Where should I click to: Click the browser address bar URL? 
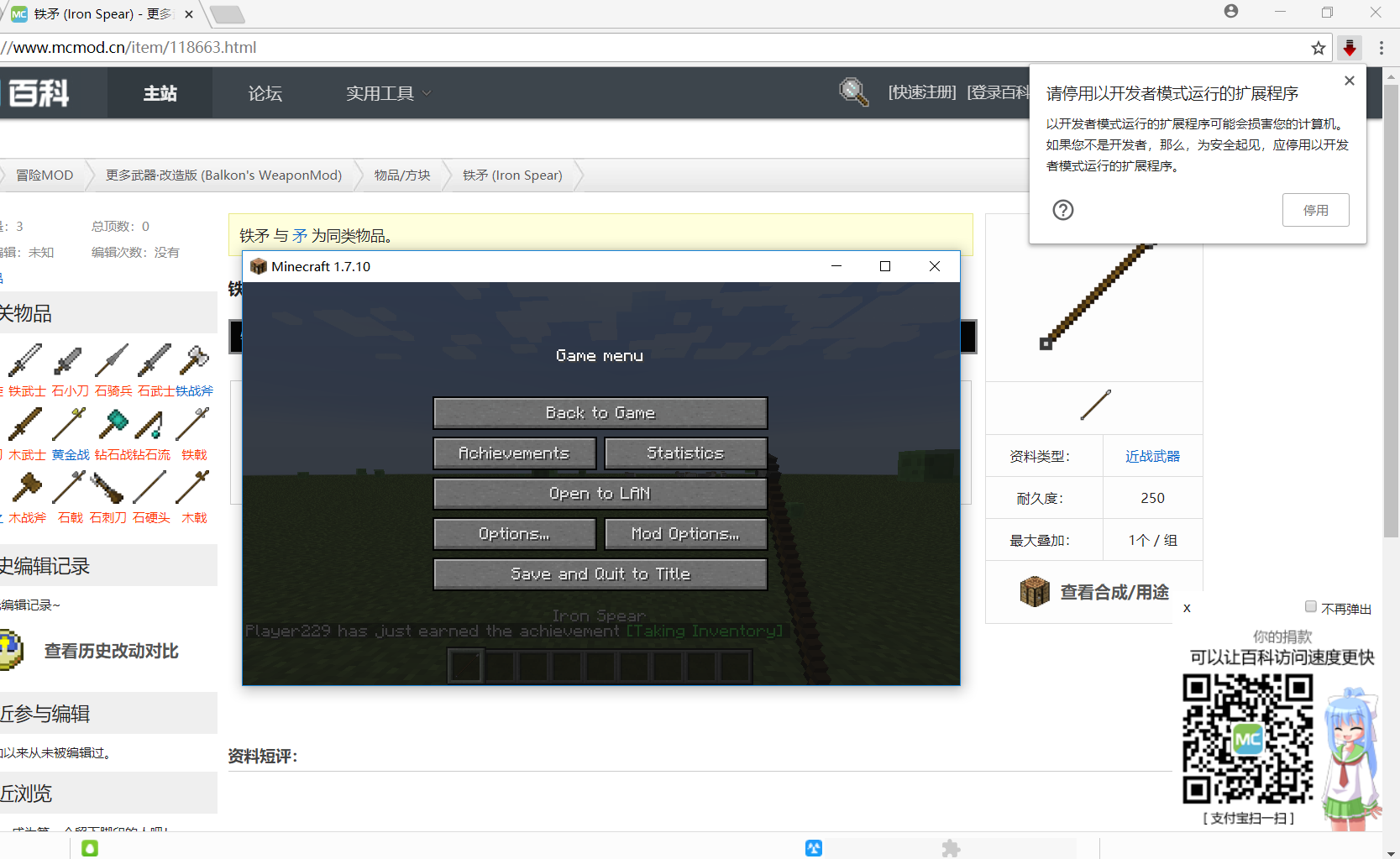(128, 48)
